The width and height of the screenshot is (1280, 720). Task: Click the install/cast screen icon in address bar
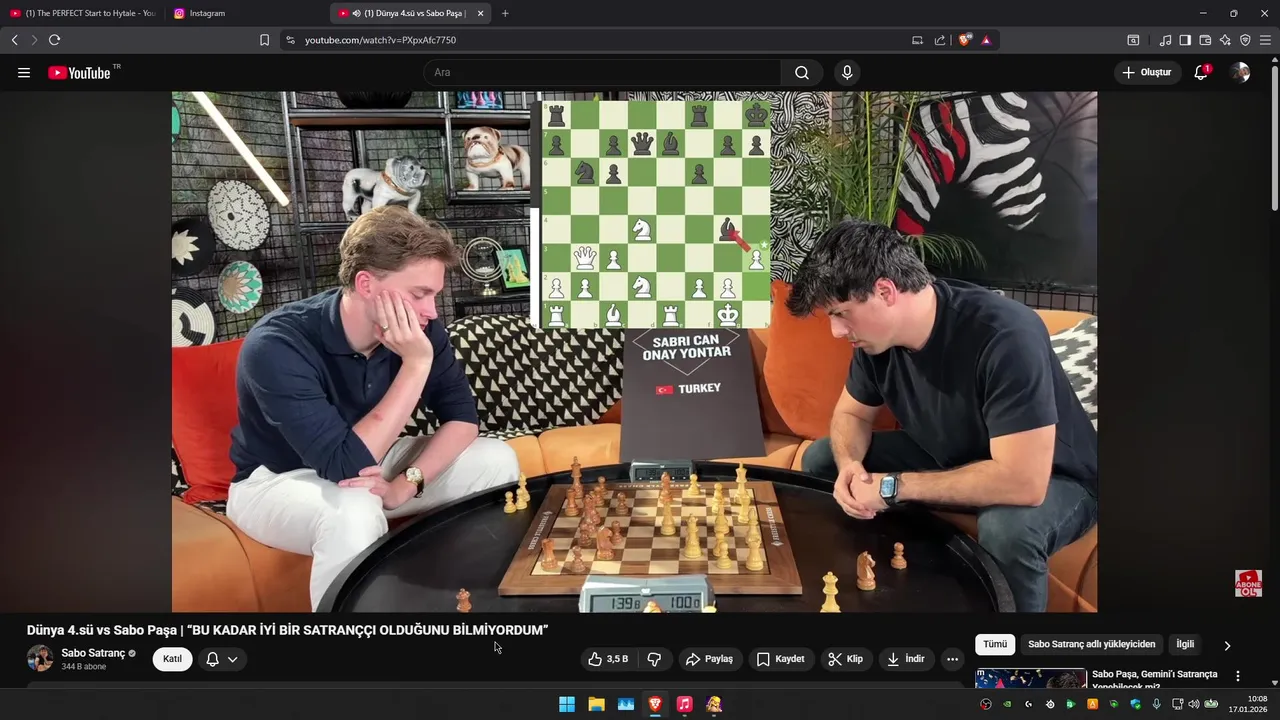917,40
